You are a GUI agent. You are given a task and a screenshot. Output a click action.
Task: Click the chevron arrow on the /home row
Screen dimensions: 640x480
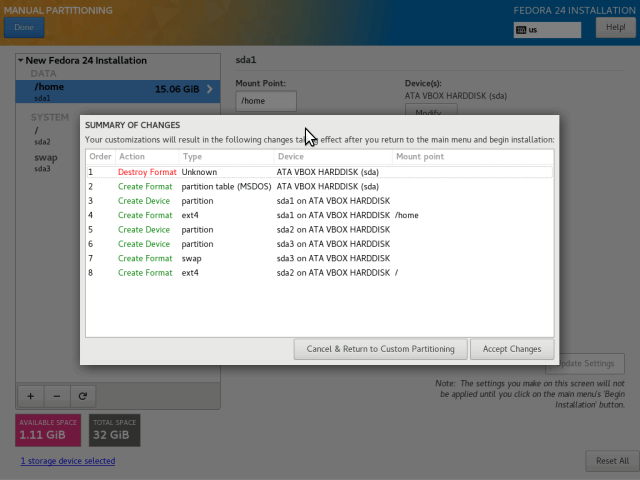[210, 89]
